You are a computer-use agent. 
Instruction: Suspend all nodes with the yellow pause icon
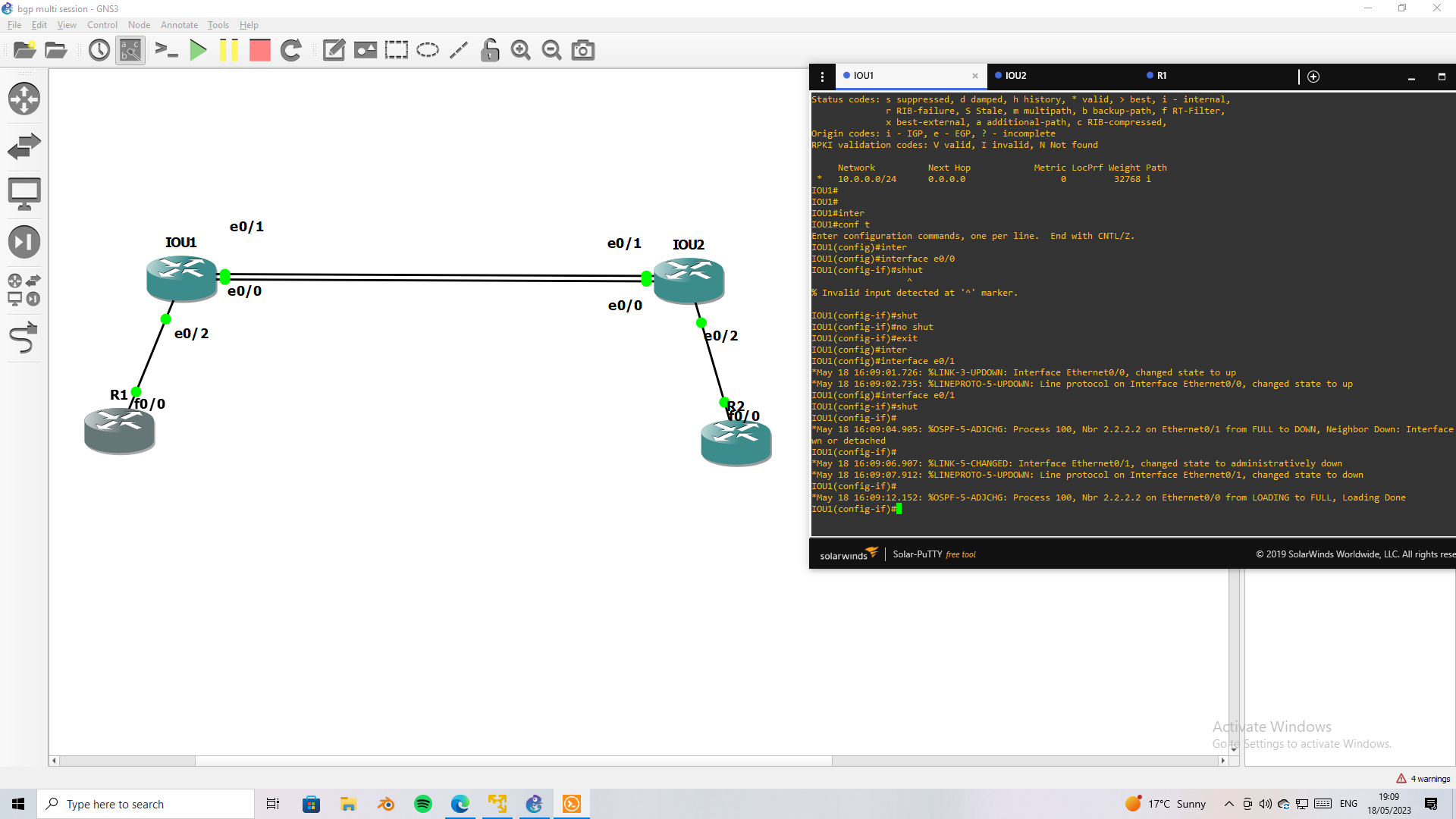pos(228,51)
